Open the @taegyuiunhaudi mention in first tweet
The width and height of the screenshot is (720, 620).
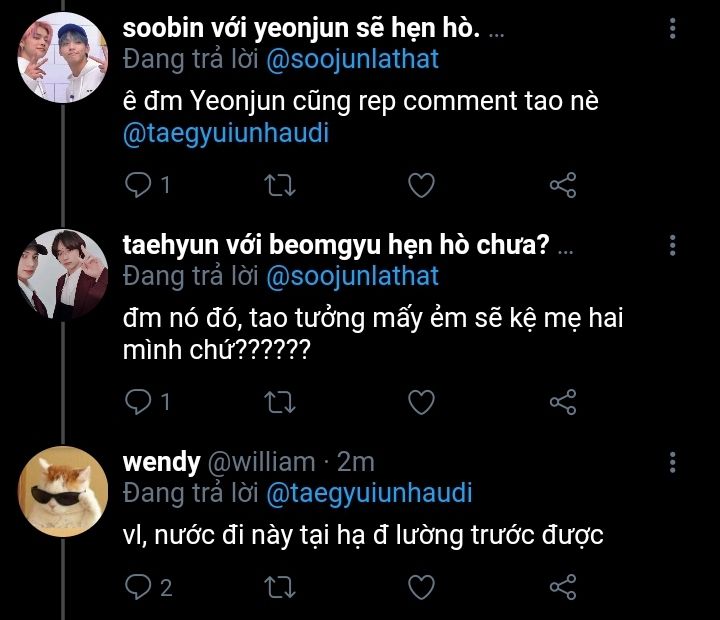(x=224, y=137)
